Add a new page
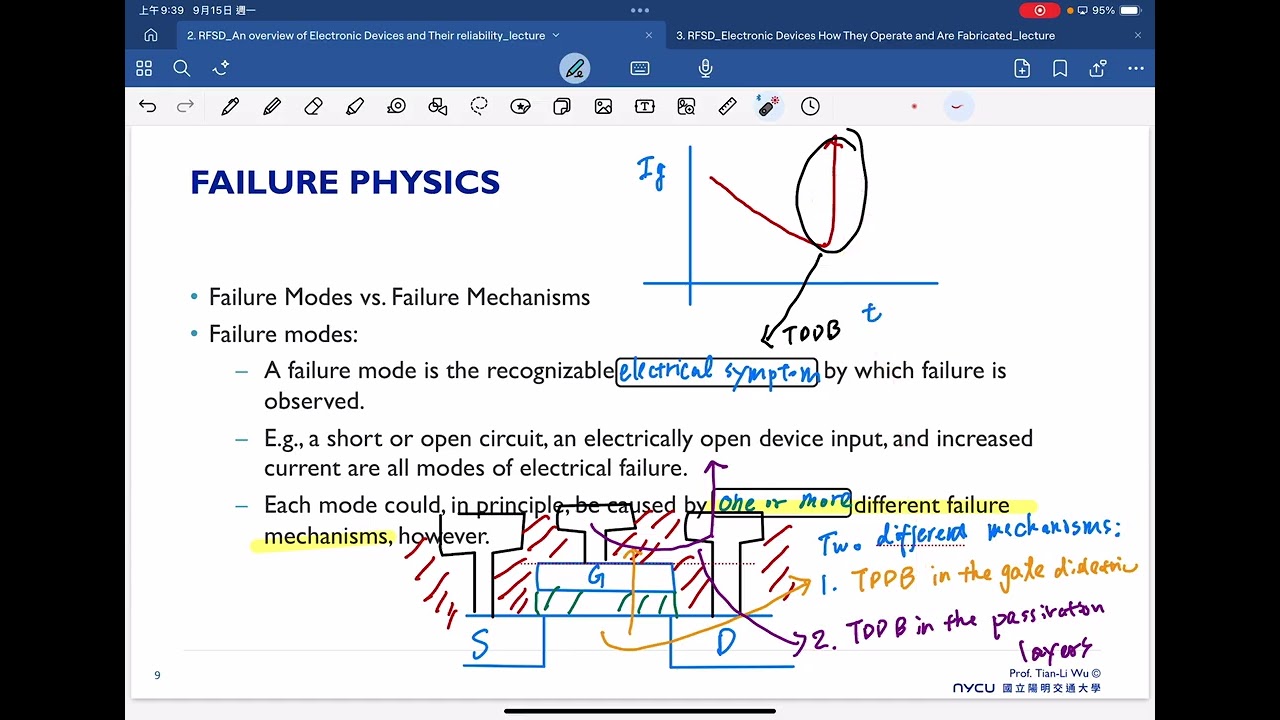 click(1022, 68)
